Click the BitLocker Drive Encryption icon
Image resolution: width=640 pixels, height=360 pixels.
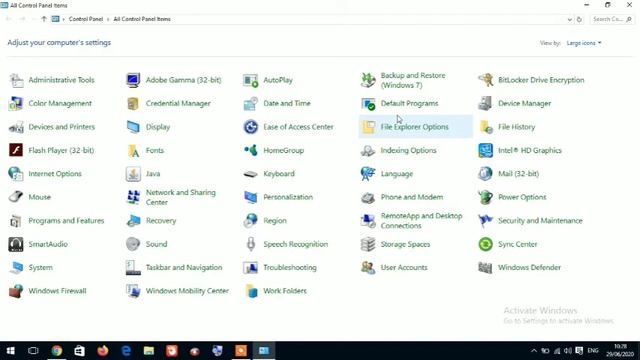(x=485, y=80)
